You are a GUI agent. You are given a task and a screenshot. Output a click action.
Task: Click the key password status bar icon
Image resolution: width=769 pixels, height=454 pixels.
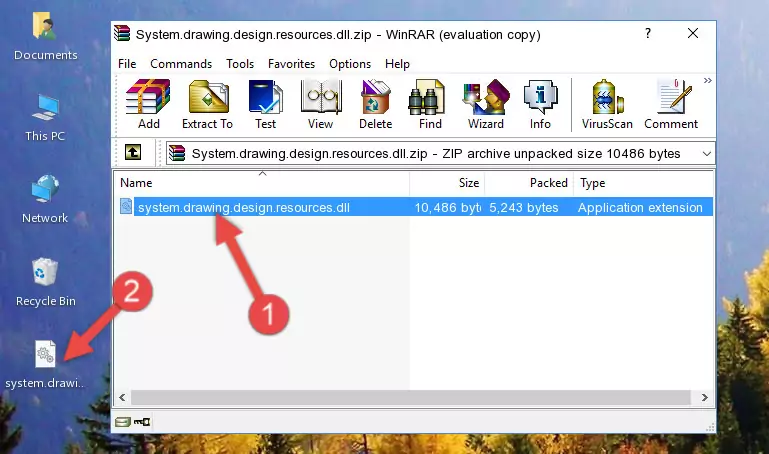142,422
